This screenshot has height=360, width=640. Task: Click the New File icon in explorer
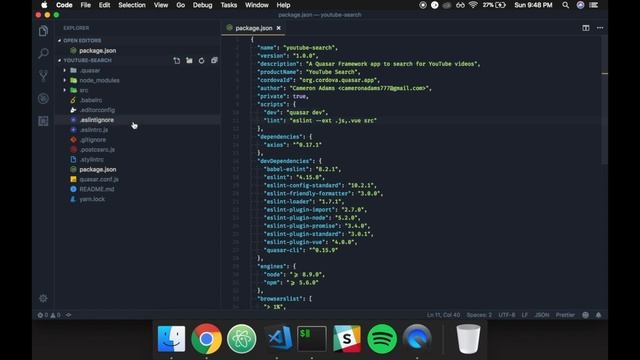(176, 60)
